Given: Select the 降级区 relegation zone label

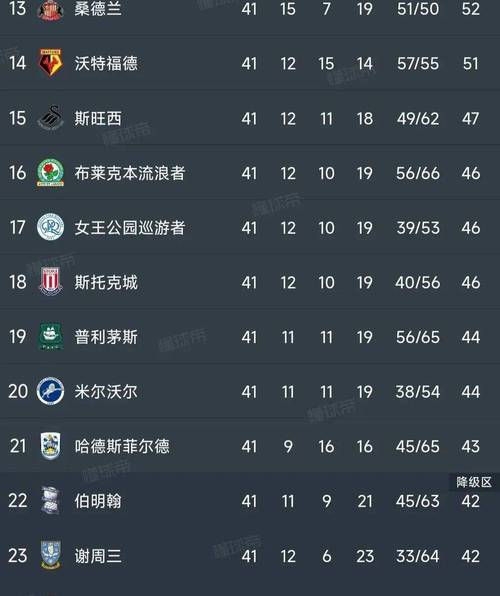Looking at the screenshot, I should [474, 482].
